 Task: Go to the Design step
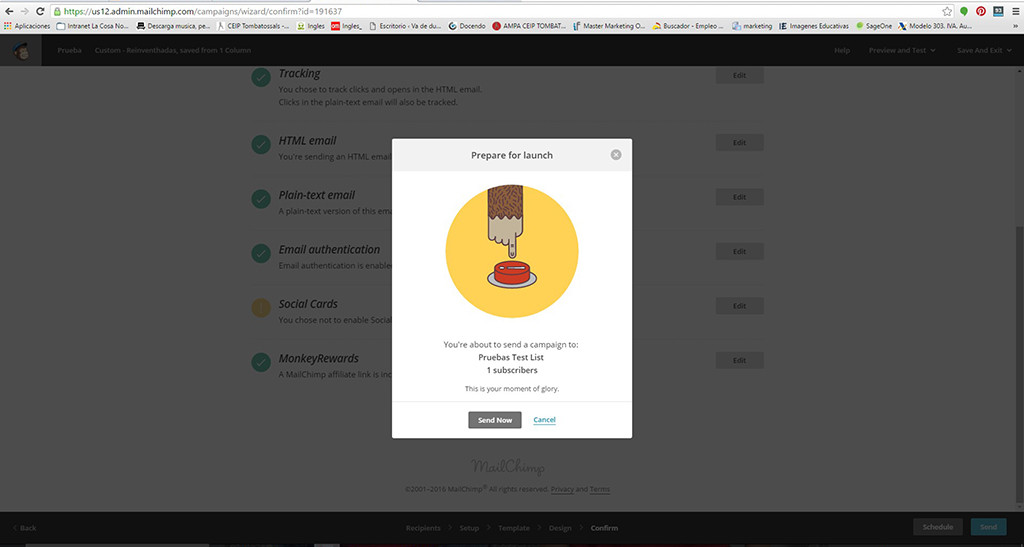coord(560,528)
